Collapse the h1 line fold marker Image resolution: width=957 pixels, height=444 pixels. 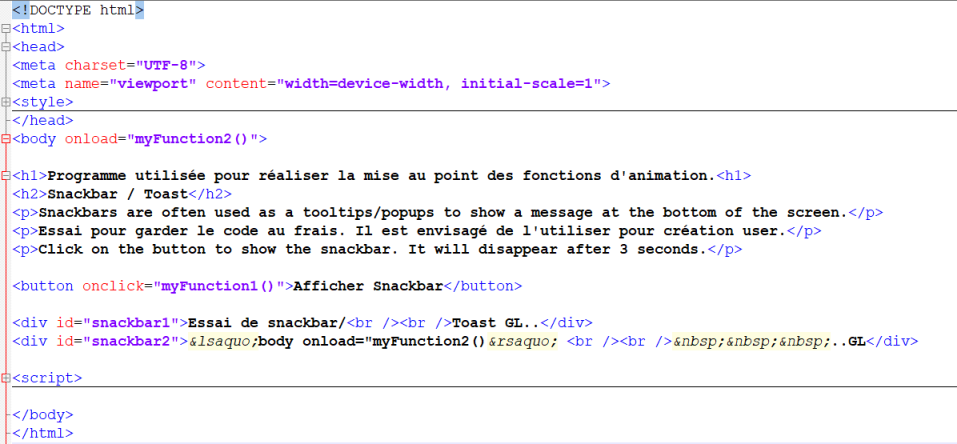(6, 176)
